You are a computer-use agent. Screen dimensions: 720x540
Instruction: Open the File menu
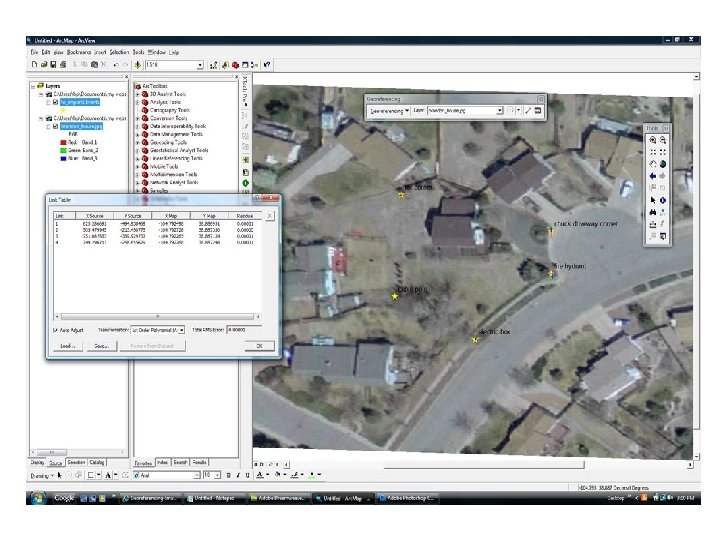[x=34, y=52]
